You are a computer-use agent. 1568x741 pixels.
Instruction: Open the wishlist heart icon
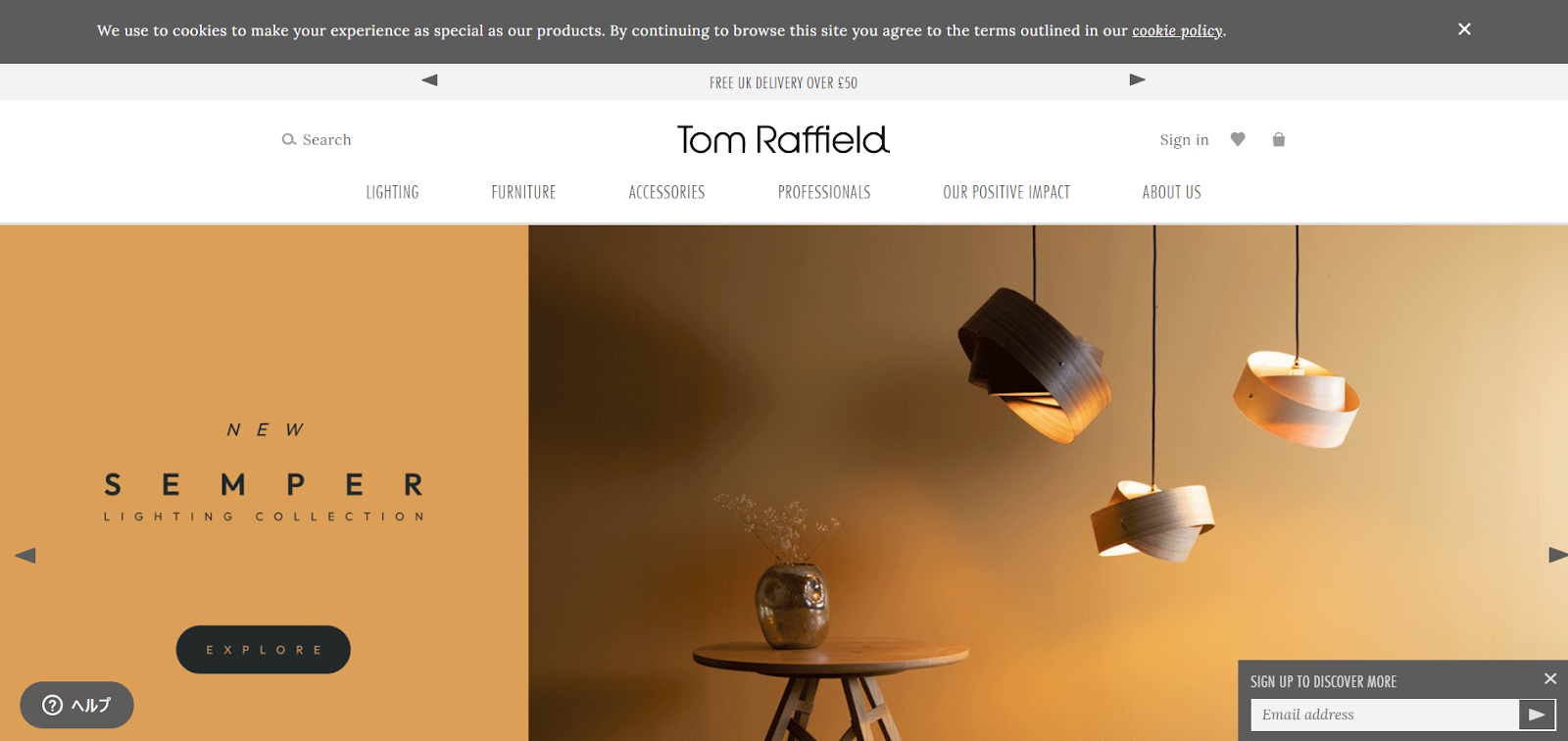point(1238,139)
